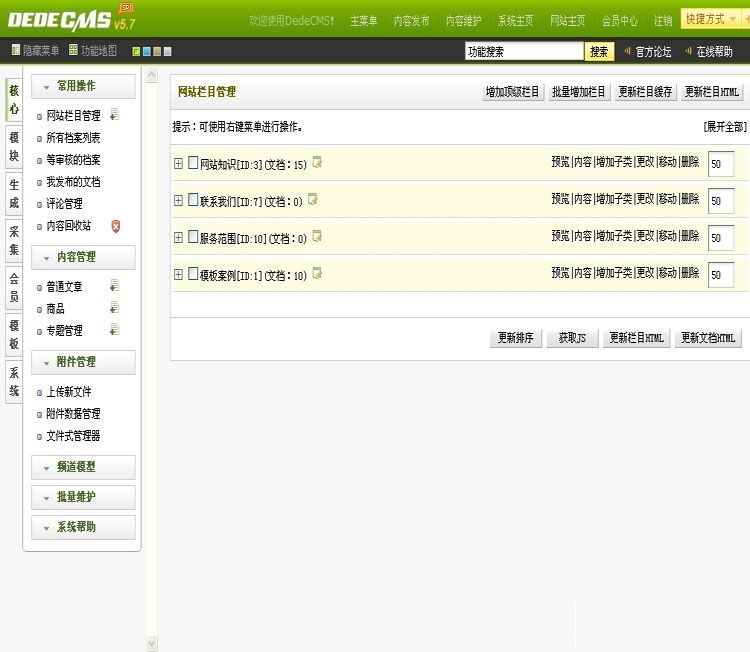Open 内容发布 in the top navigation
Screen dimensions: 750x652
point(411,21)
